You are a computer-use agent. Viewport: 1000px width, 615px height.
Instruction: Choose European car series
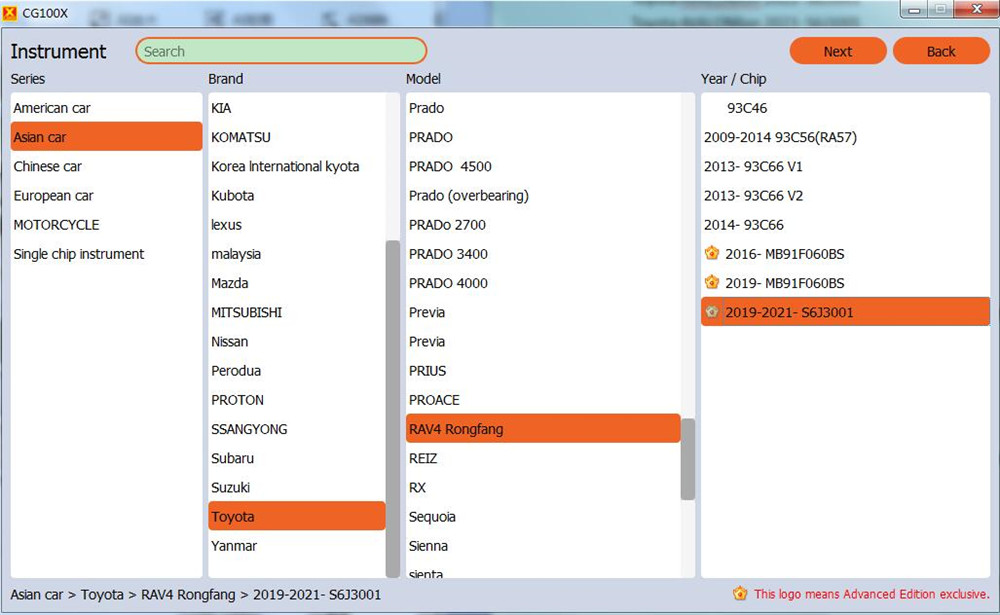point(106,195)
